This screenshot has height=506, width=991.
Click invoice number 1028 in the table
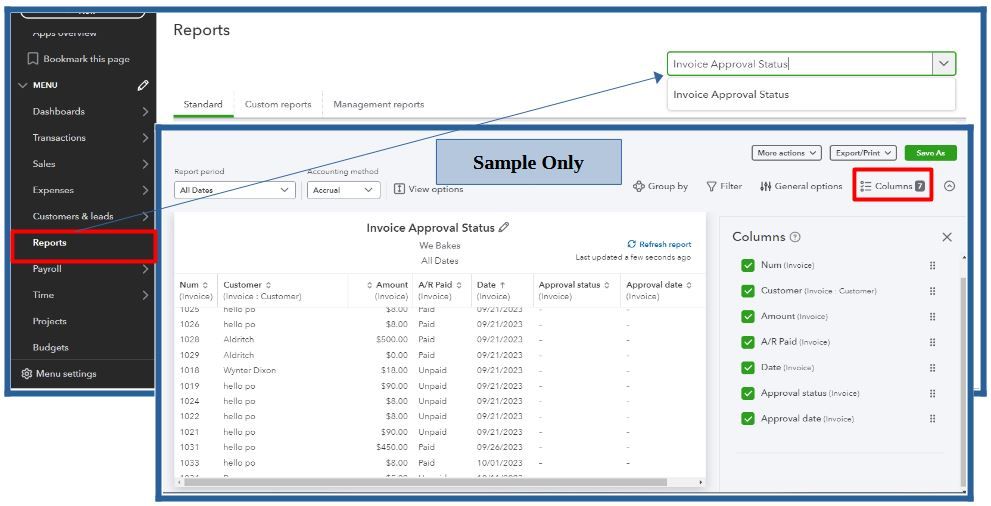(190, 340)
